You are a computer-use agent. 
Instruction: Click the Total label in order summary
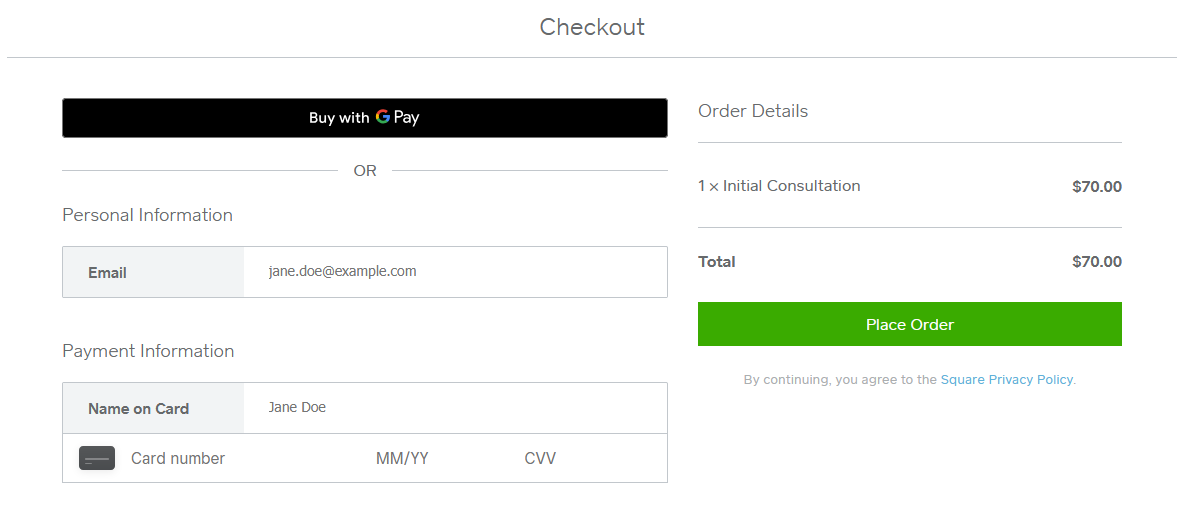tap(717, 262)
